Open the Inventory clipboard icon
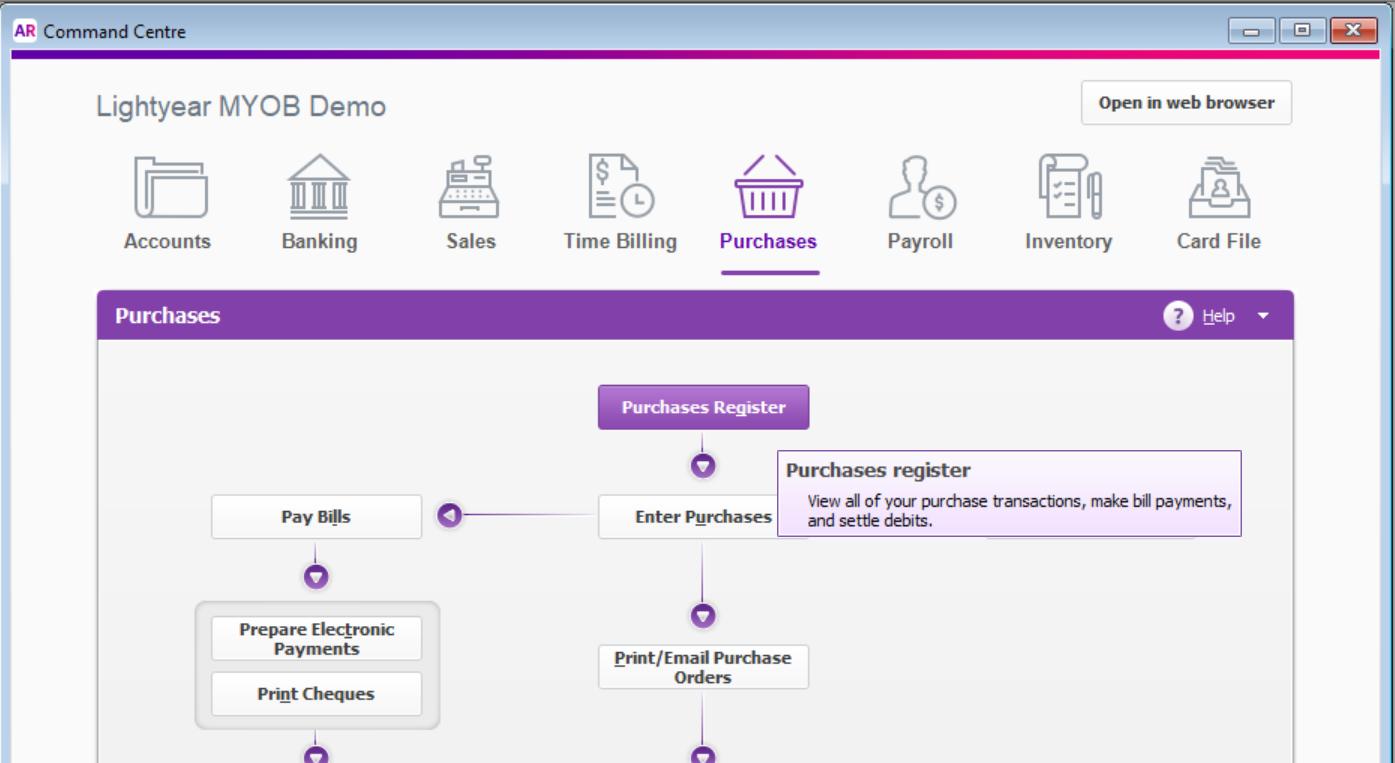This screenshot has width=1395, height=763. [1068, 188]
